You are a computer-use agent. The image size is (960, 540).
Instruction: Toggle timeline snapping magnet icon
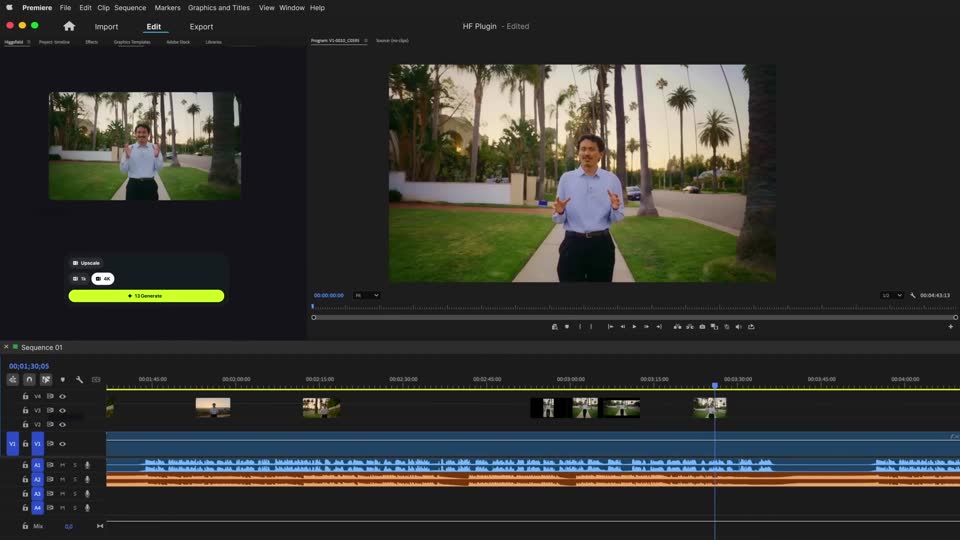29,380
